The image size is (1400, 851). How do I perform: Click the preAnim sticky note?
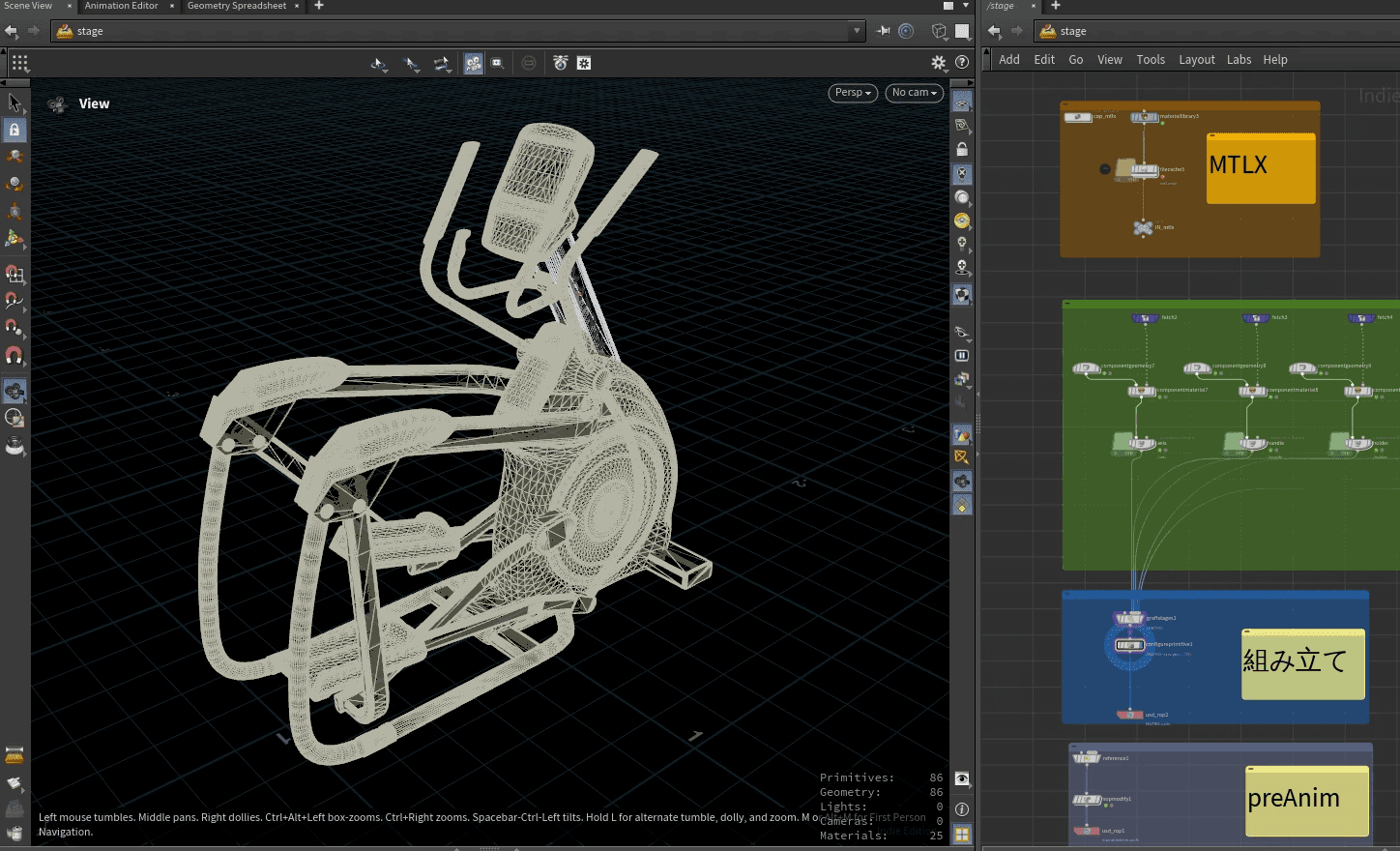point(1307,801)
